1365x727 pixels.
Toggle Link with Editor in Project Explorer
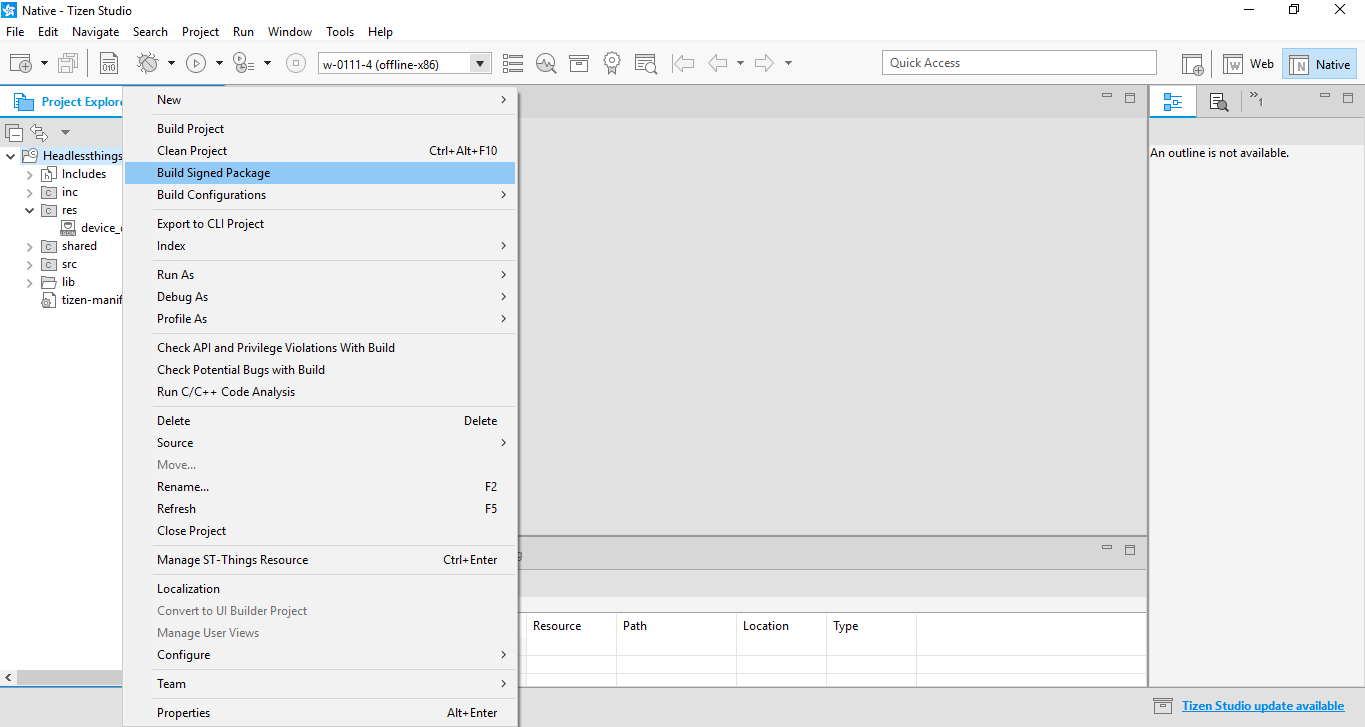(39, 132)
